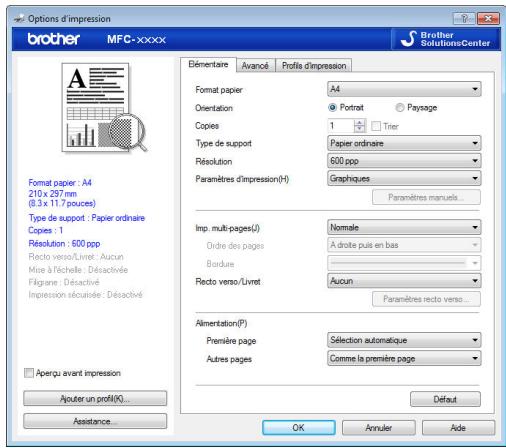This screenshot has height=448, width=506.
Task: Open the Brother SolutionsCenter logo link
Action: (446, 39)
